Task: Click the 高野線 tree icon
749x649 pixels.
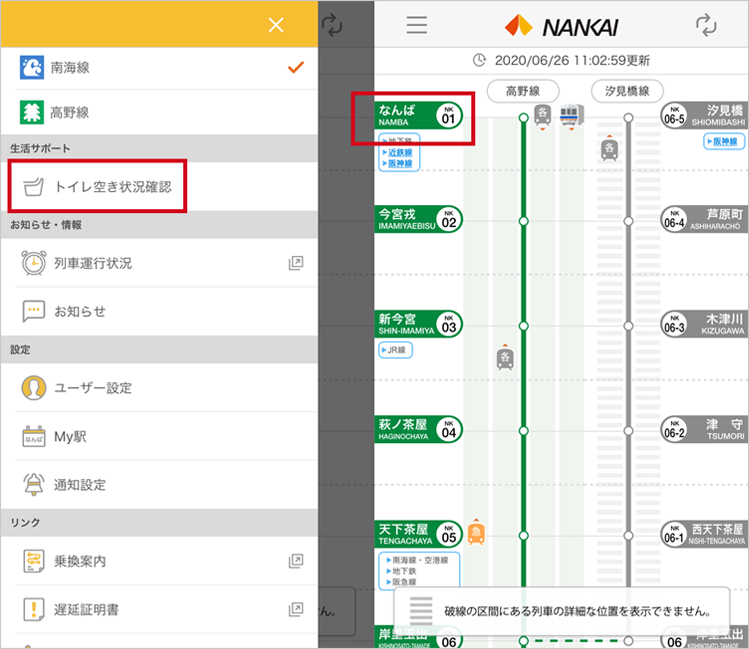Action: [32, 112]
